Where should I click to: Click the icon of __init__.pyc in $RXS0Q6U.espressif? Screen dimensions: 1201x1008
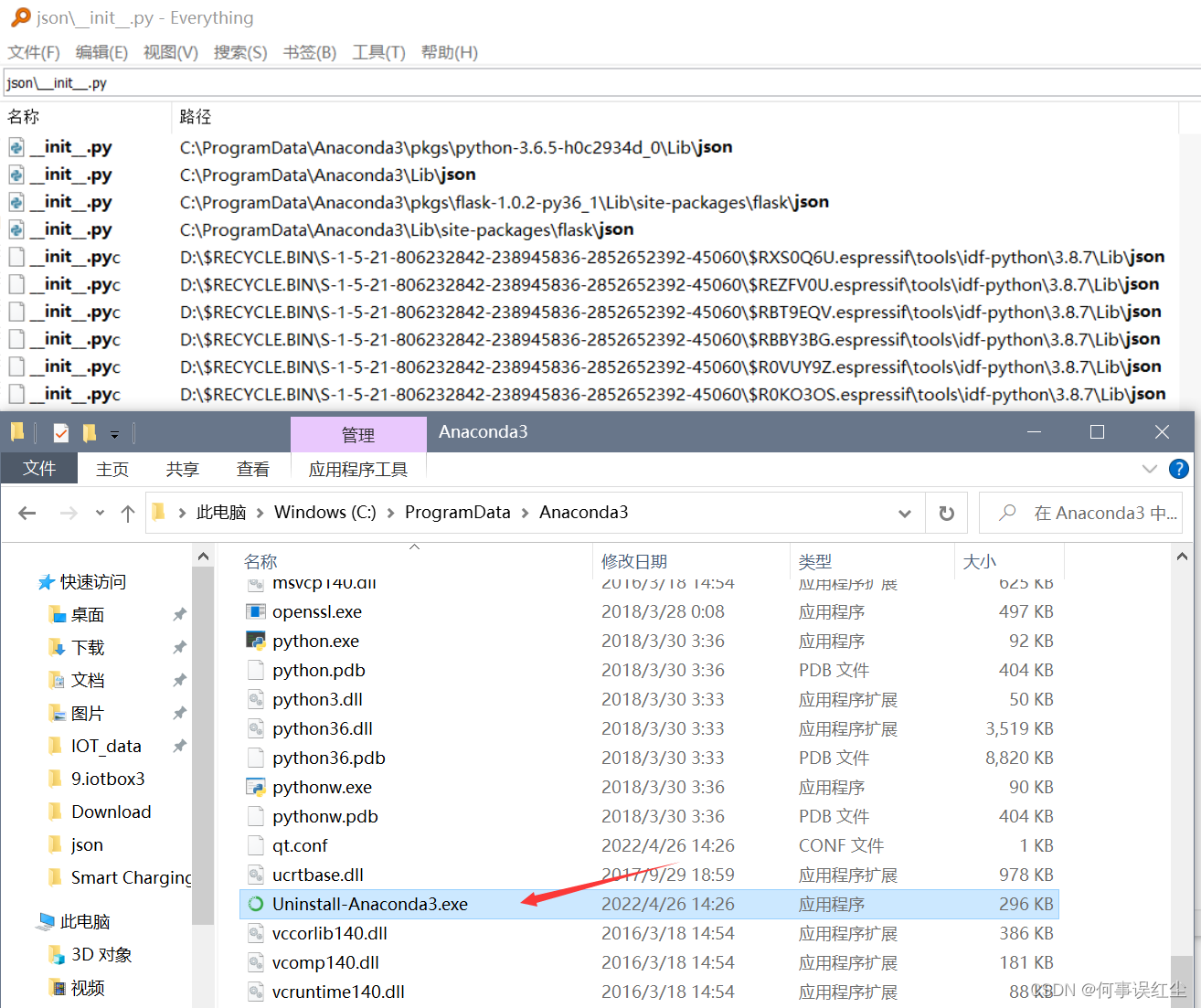pos(16,257)
